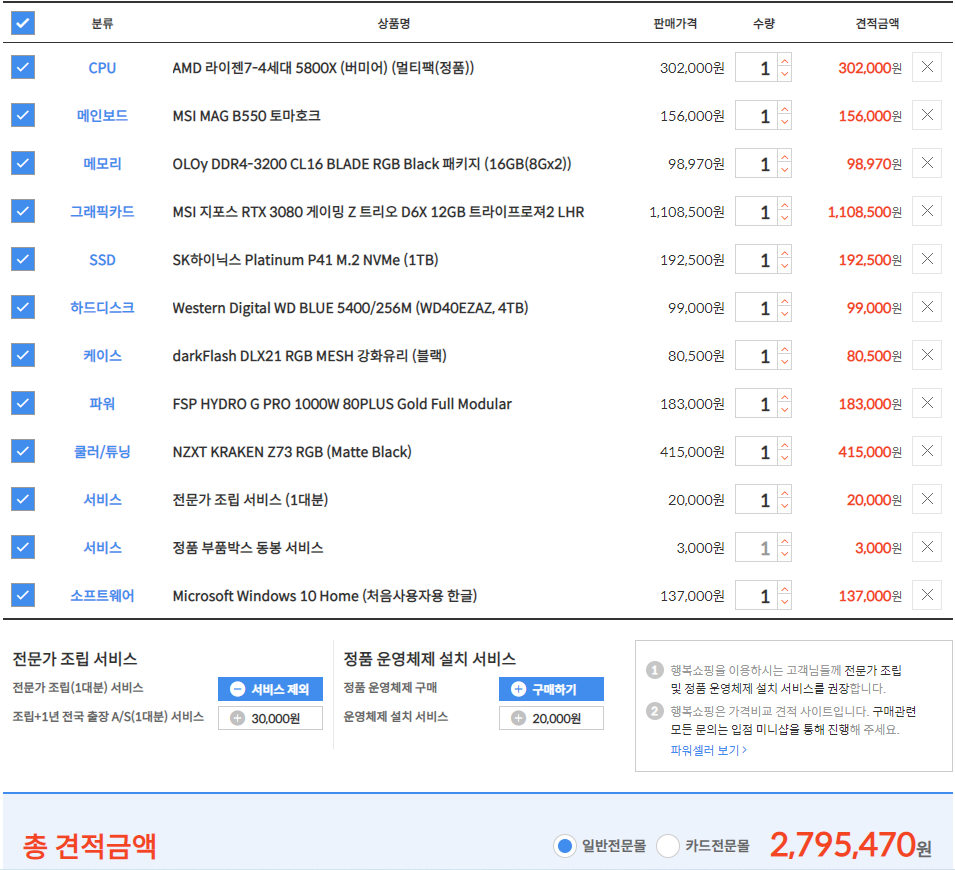This screenshot has width=955, height=870.
Task: Decrease quantity of the MSI MAG B550 메인보드
Action: pos(784,122)
